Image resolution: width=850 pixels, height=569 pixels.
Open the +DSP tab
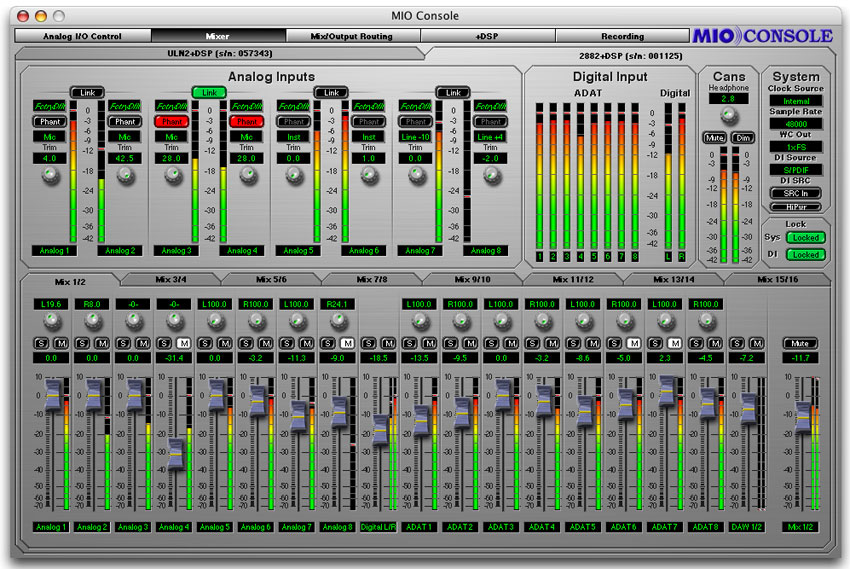click(x=487, y=36)
